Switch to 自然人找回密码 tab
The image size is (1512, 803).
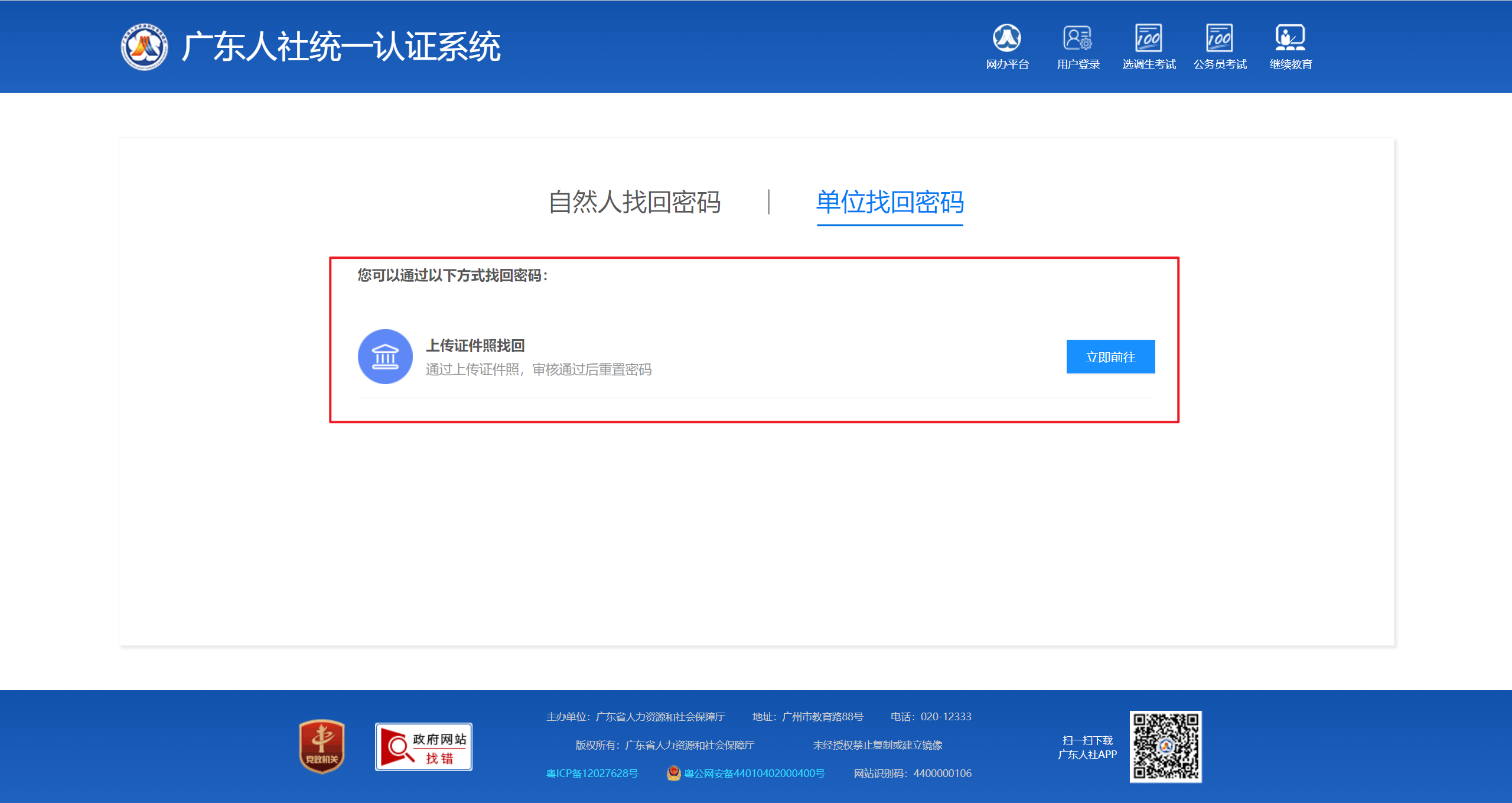pos(634,203)
